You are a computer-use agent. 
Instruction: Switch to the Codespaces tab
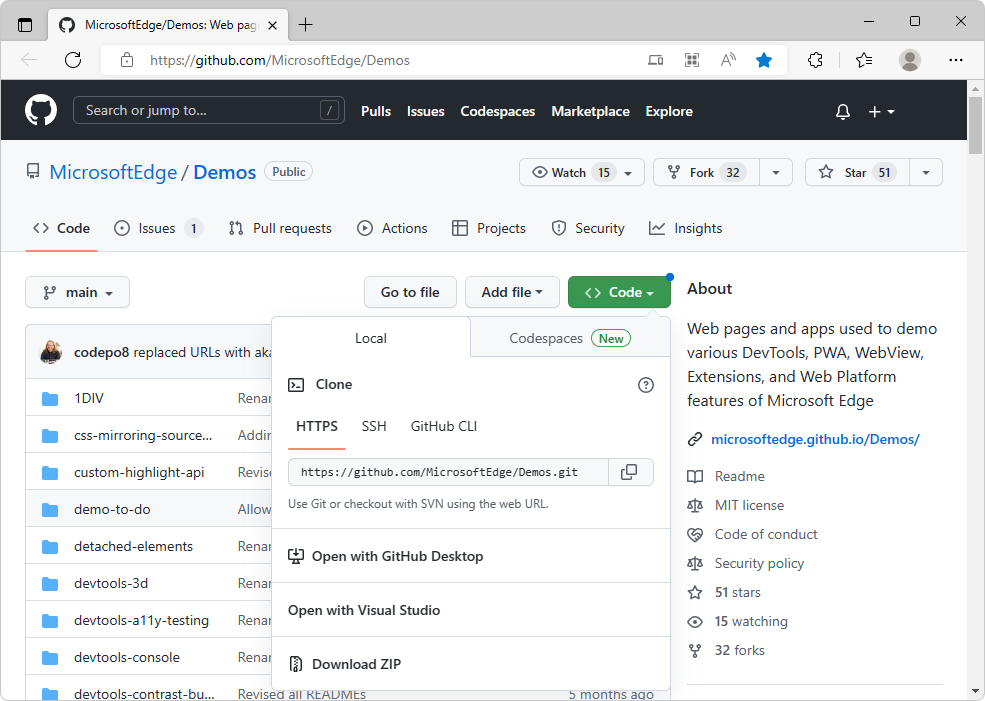point(545,338)
